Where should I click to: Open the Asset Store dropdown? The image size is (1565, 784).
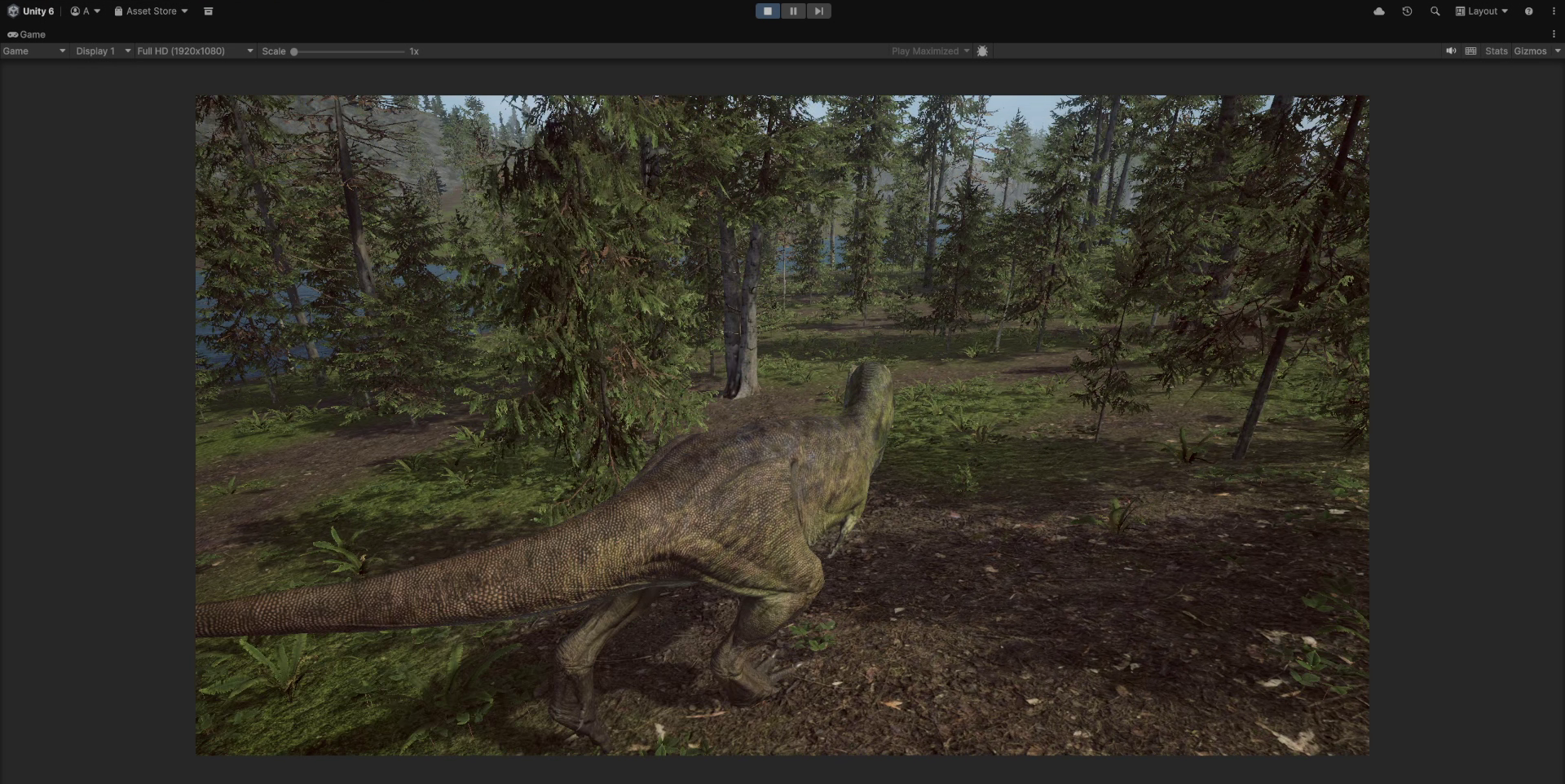[151, 11]
